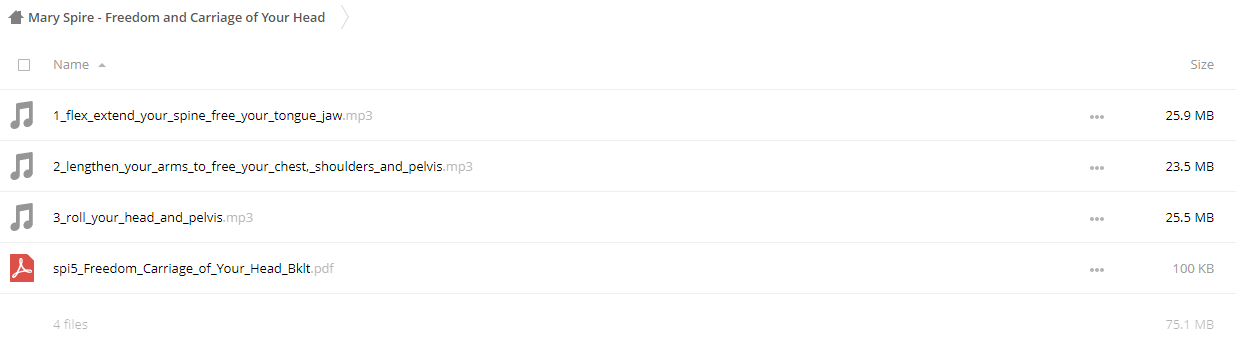
Task: Open 1_flex_extend_your_spine_free_your_tongue_jaw.mp3
Action: coord(213,116)
